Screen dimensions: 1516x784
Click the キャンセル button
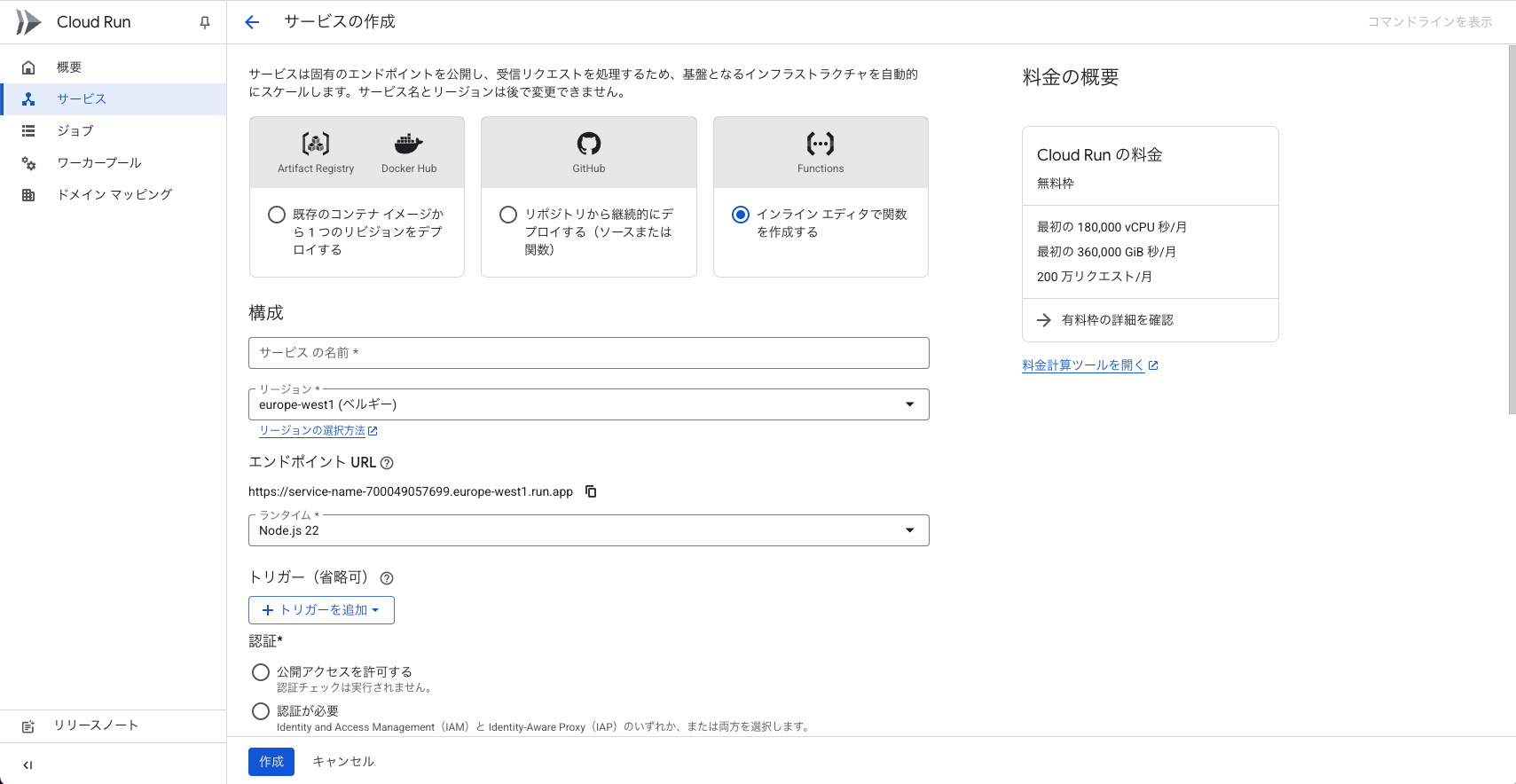point(343,762)
